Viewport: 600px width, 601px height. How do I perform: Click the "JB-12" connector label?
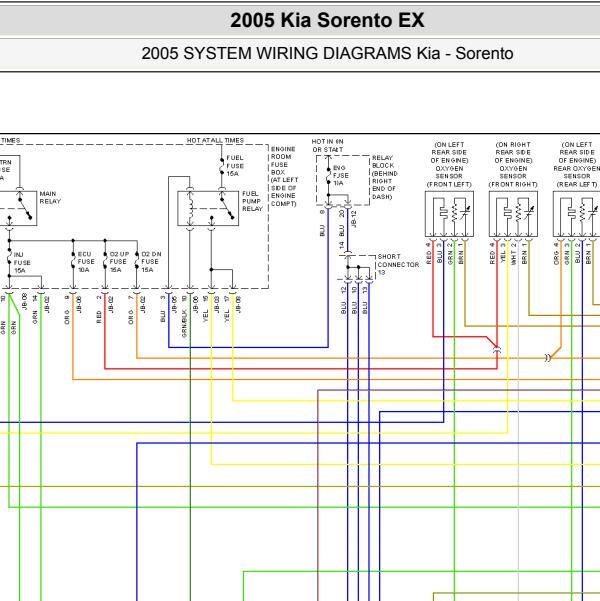coord(354,219)
